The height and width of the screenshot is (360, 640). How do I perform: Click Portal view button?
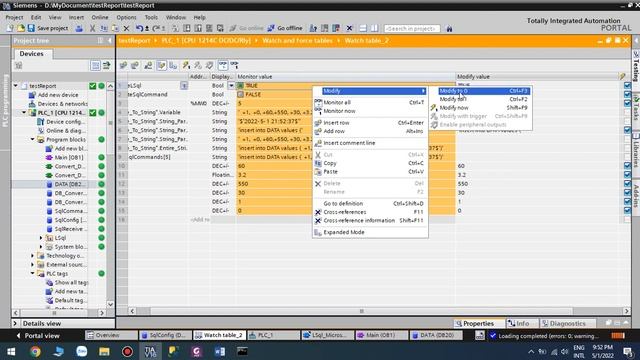point(38,336)
